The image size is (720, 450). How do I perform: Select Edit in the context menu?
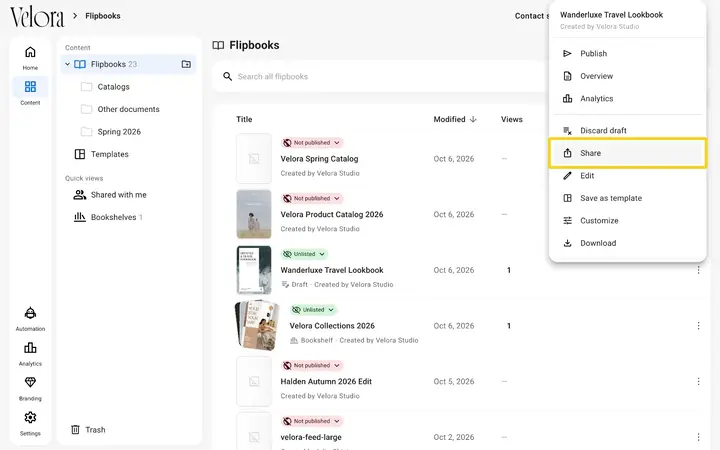(627, 176)
